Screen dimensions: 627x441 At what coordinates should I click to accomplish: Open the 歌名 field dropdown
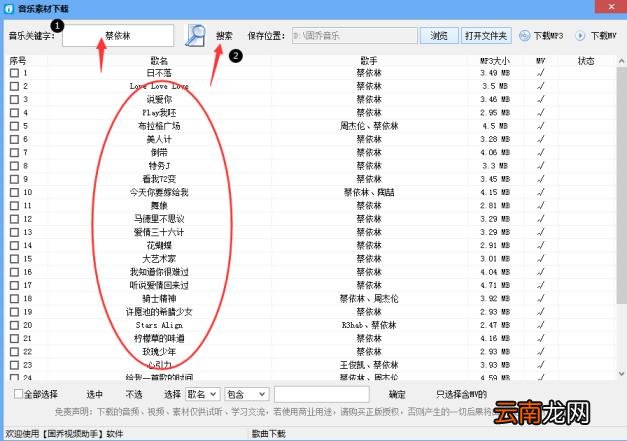coord(202,394)
